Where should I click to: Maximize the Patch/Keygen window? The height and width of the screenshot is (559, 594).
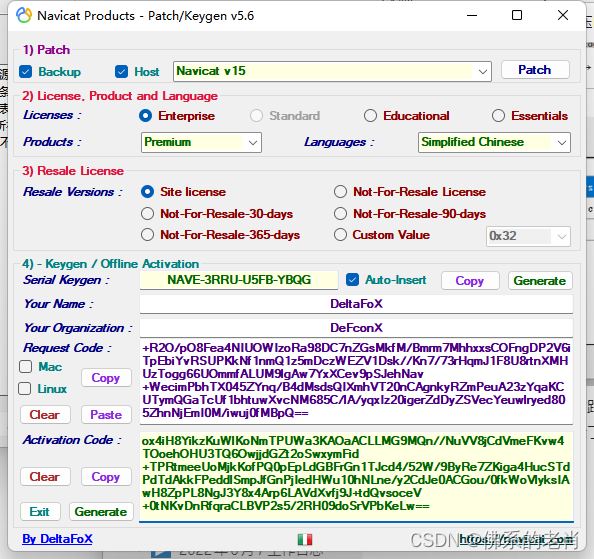[x=517, y=16]
